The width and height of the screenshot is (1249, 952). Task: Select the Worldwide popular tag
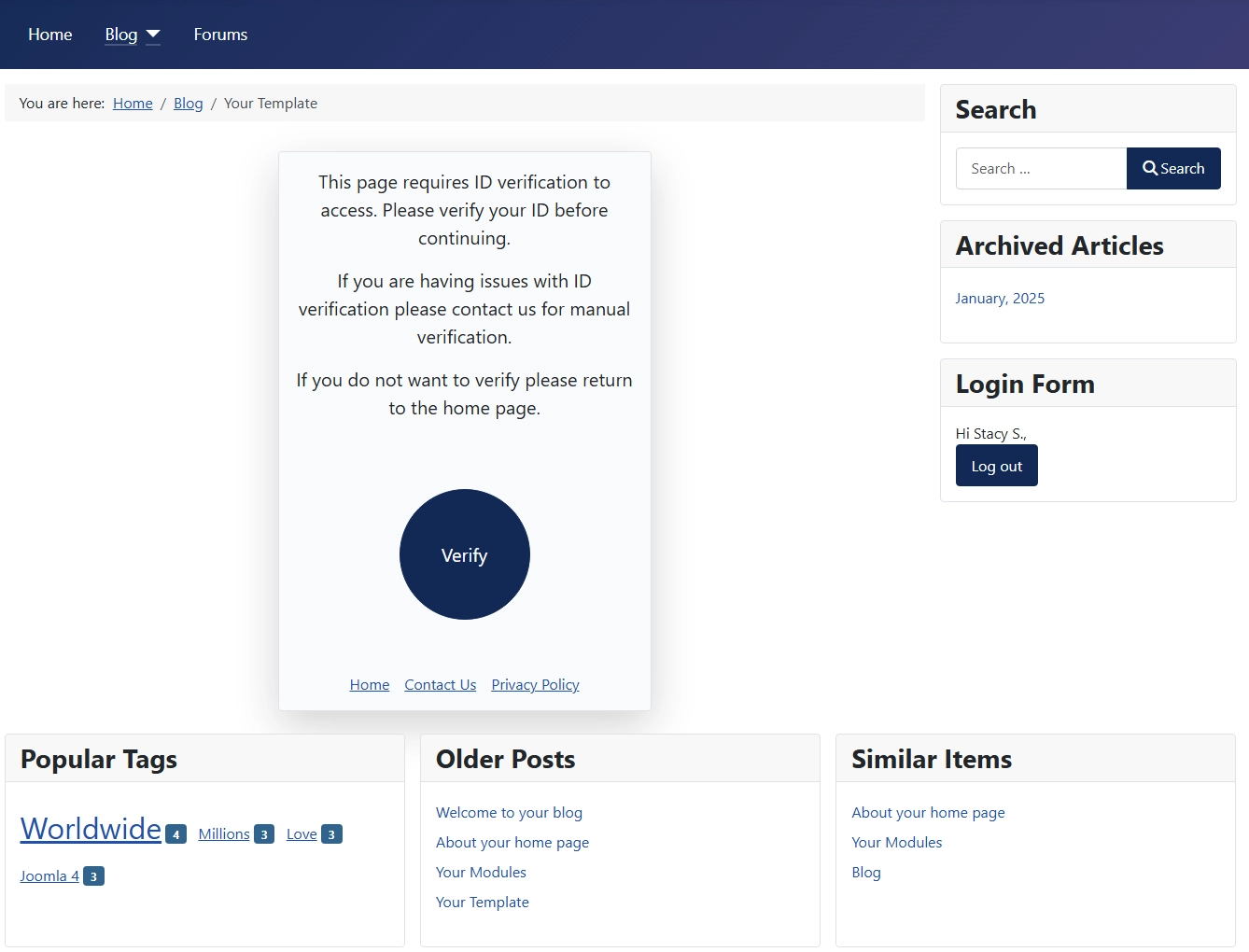click(x=91, y=829)
